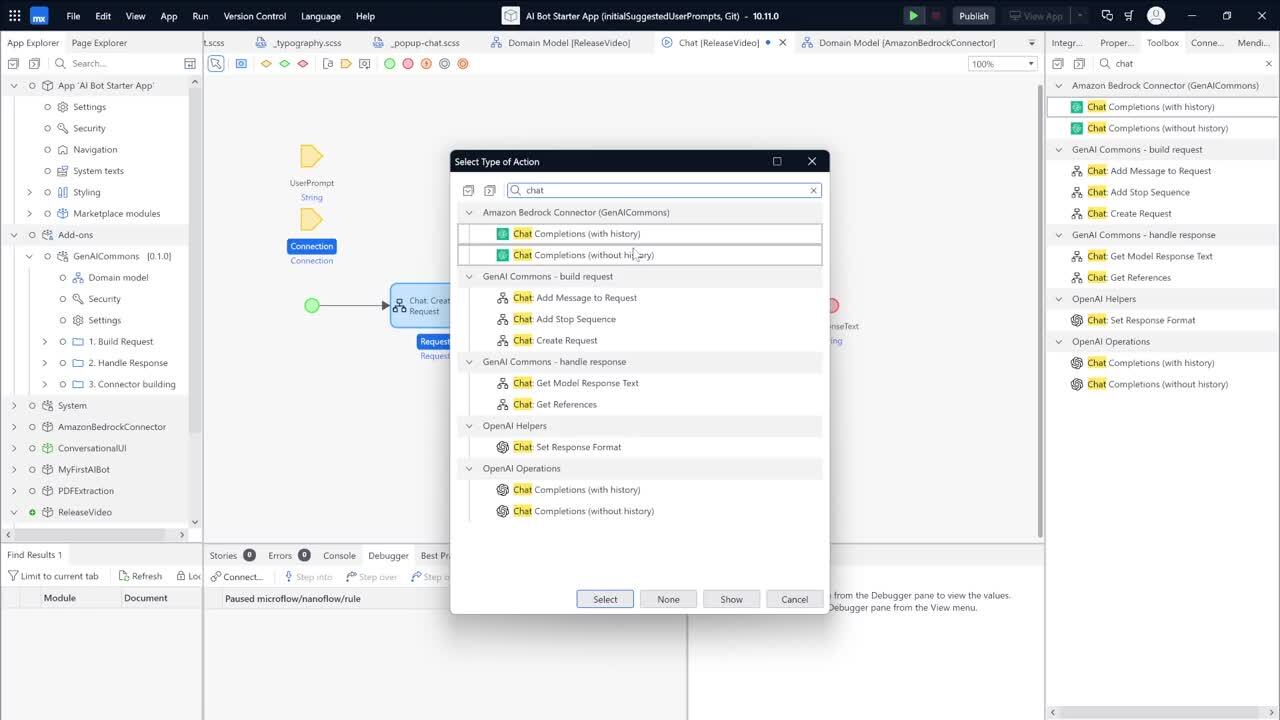
Task: Click the red Stop app icon
Action: [x=936, y=16]
